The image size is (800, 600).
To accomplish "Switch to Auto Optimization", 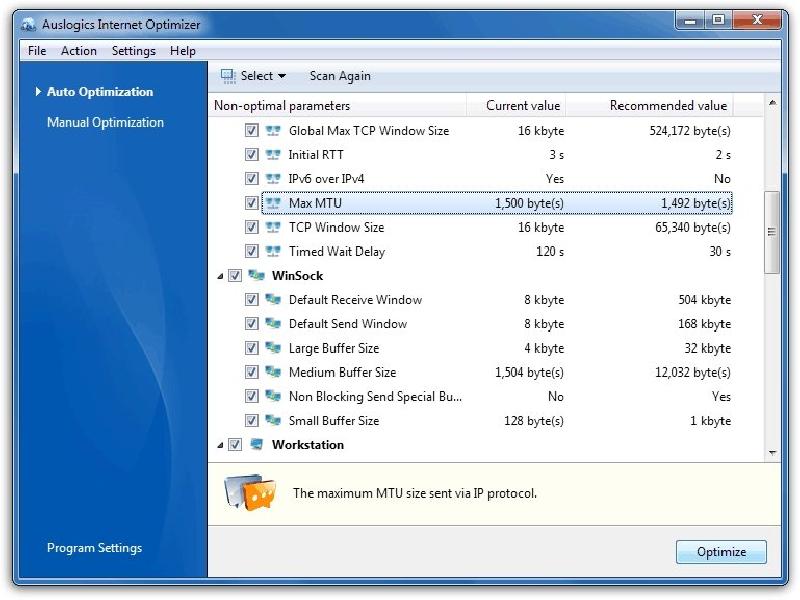I will click(x=100, y=92).
